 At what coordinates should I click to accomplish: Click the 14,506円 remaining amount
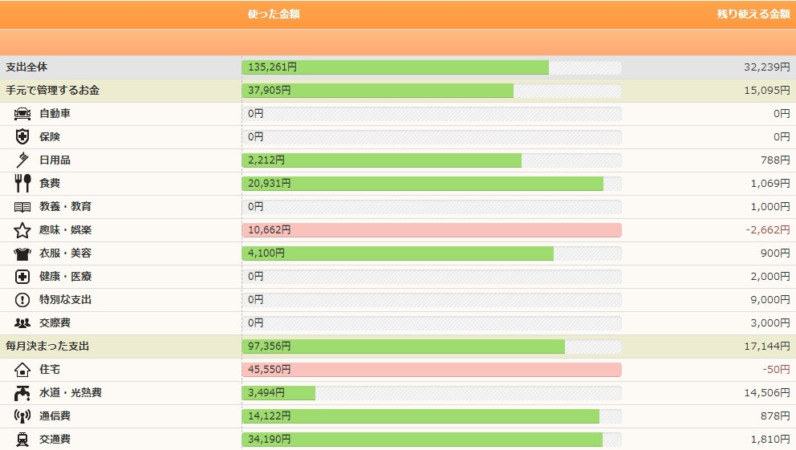point(767,393)
